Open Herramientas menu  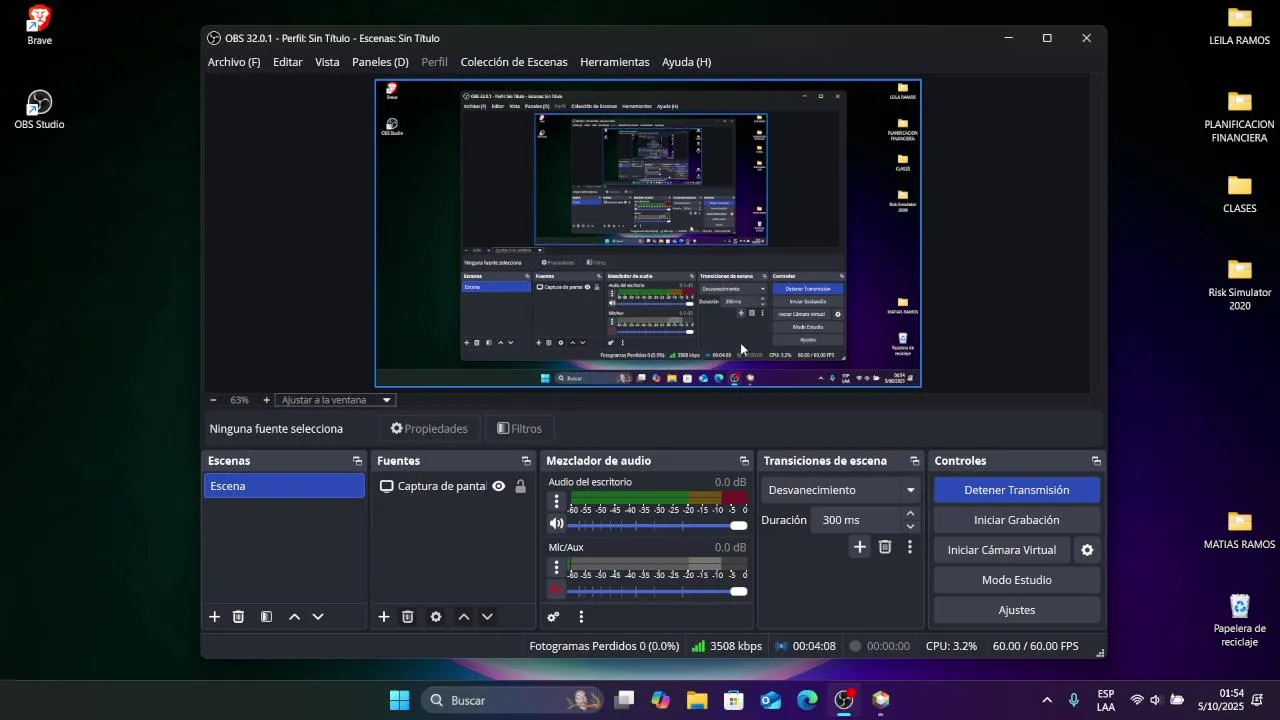pos(615,62)
